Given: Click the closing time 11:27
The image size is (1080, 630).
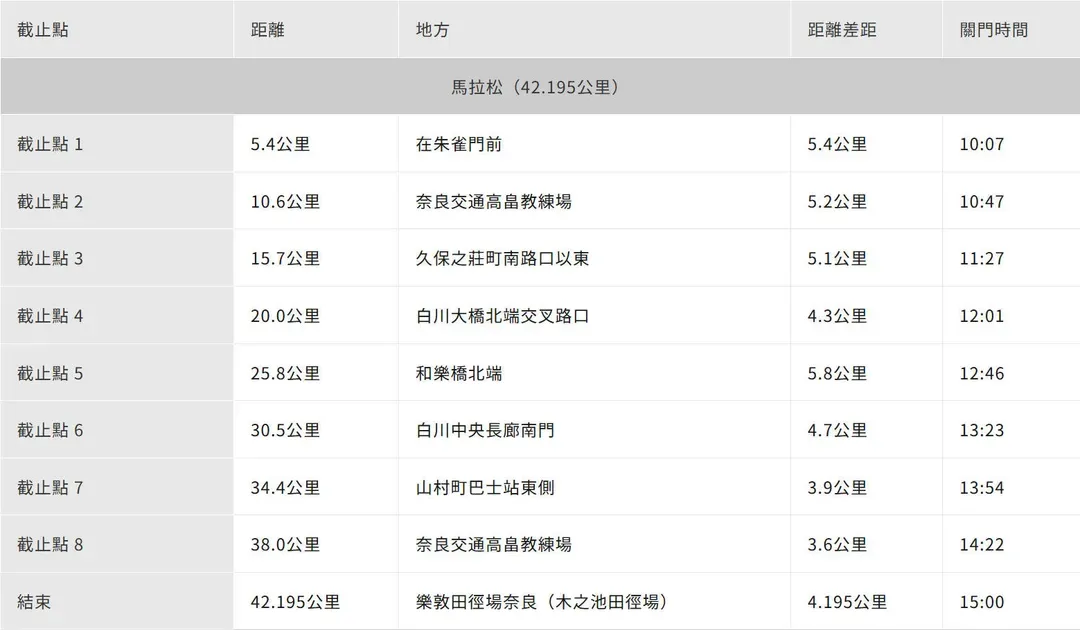Looking at the screenshot, I should (x=982, y=258).
